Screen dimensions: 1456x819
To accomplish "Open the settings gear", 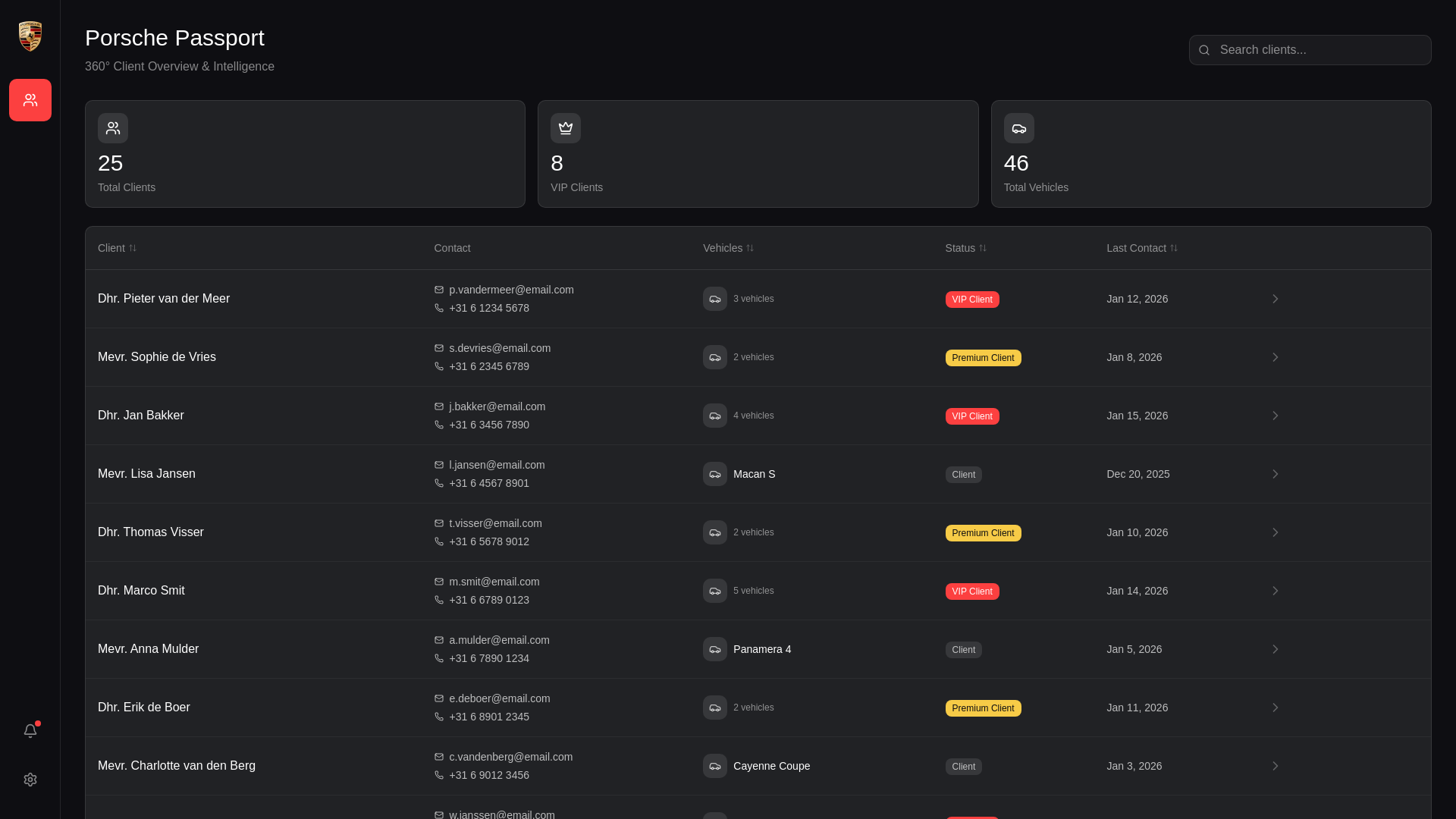I will 30,780.
